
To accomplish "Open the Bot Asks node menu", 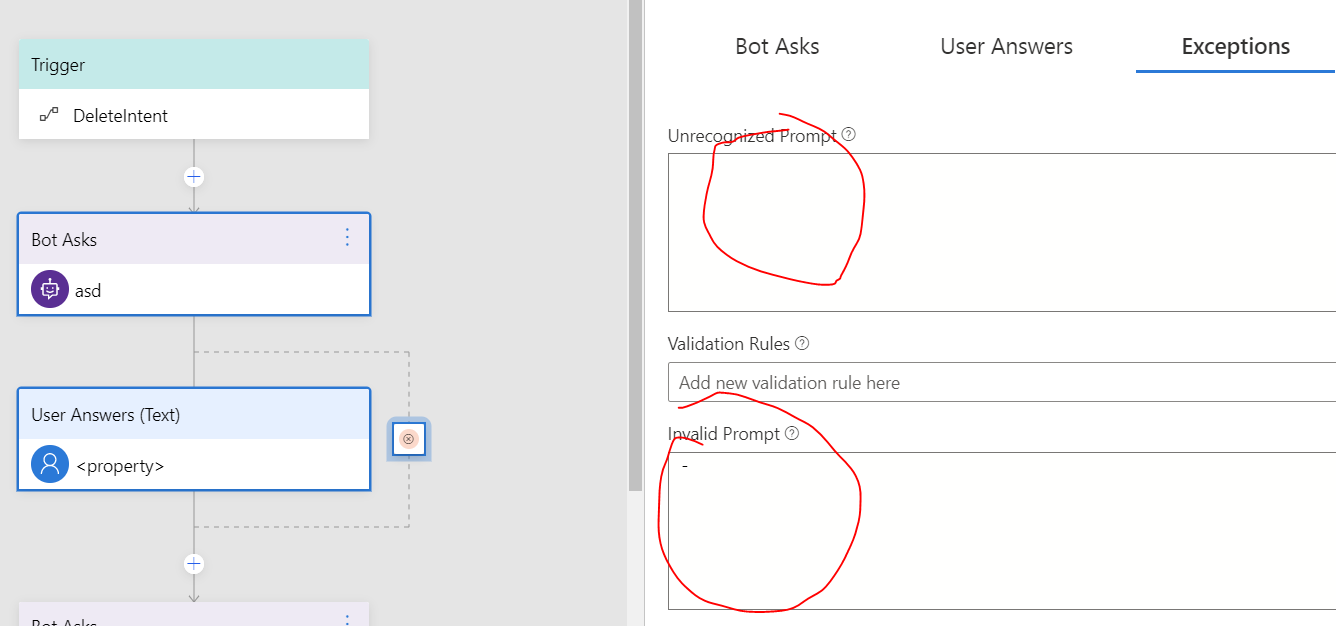I will tap(347, 237).
